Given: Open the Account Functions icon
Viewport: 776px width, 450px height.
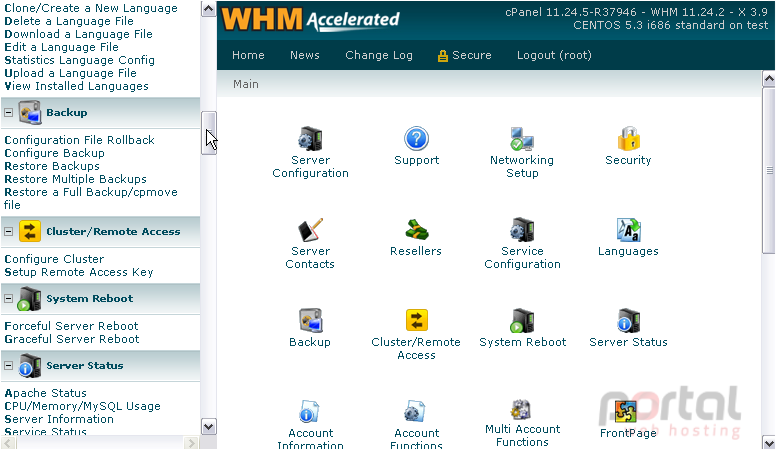Looking at the screenshot, I should click(415, 411).
